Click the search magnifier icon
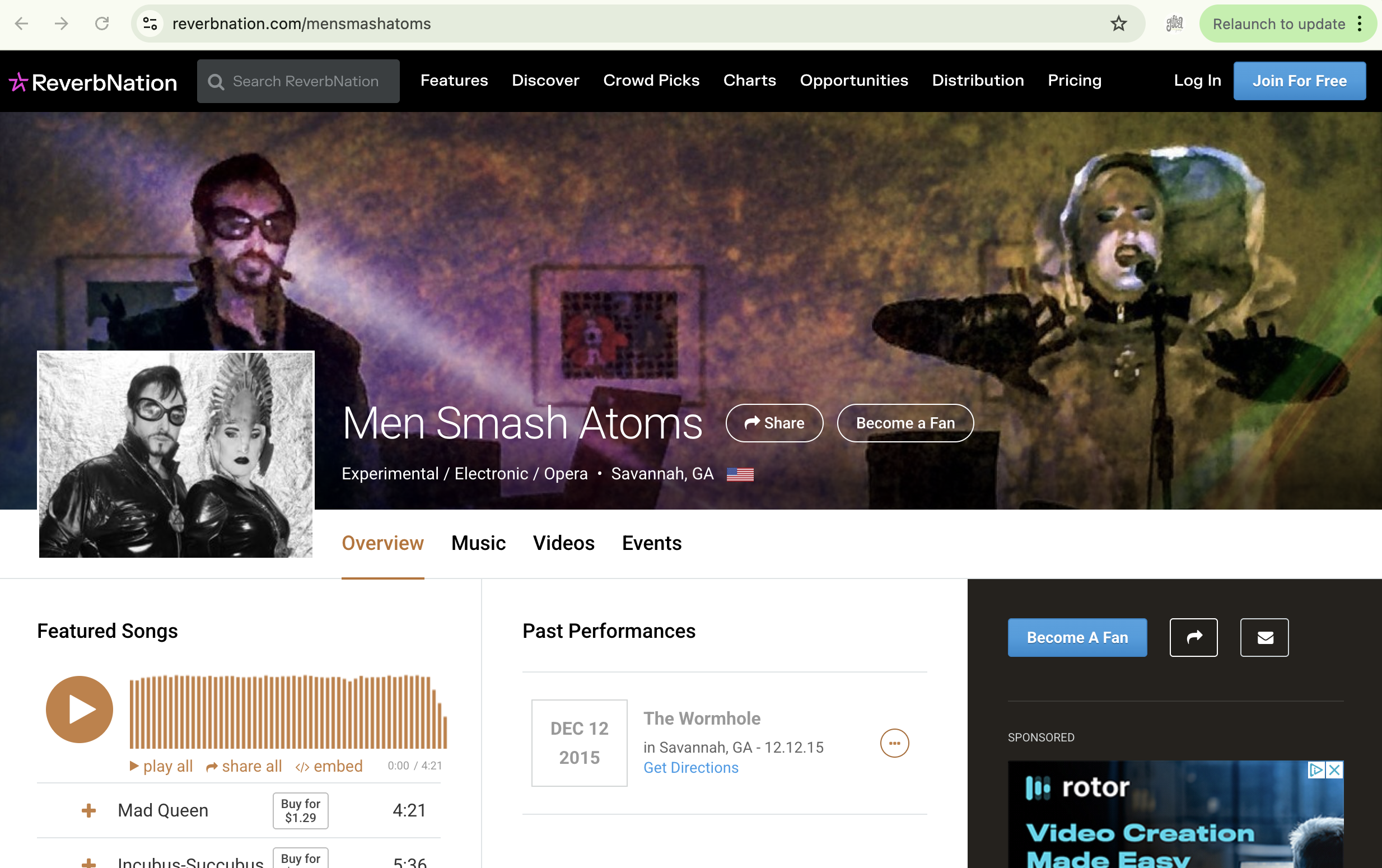 pyautogui.click(x=216, y=82)
